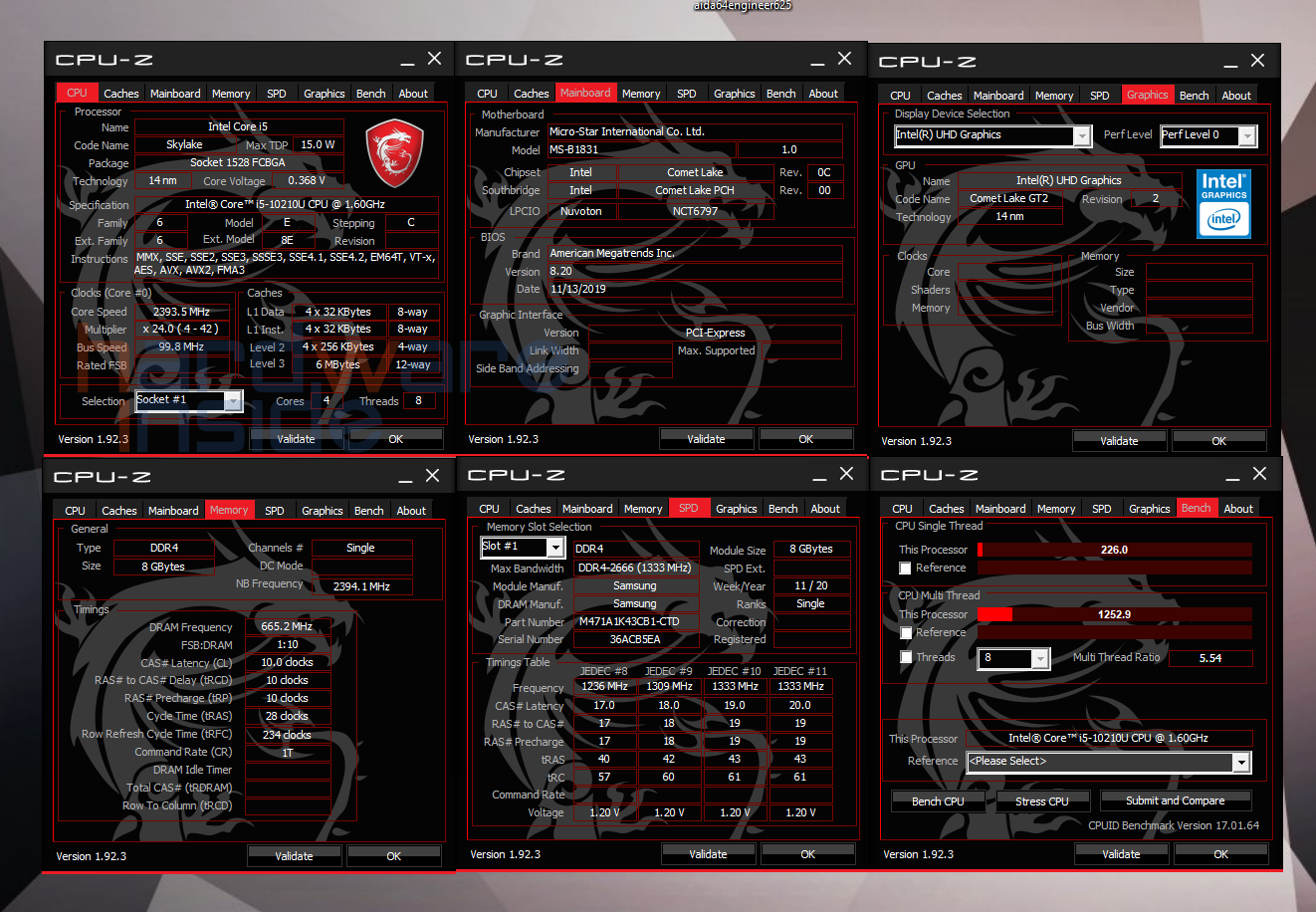Screen dimensions: 1316x912
Task: Select Caches tab in Graphics window
Action: pyautogui.click(x=945, y=96)
